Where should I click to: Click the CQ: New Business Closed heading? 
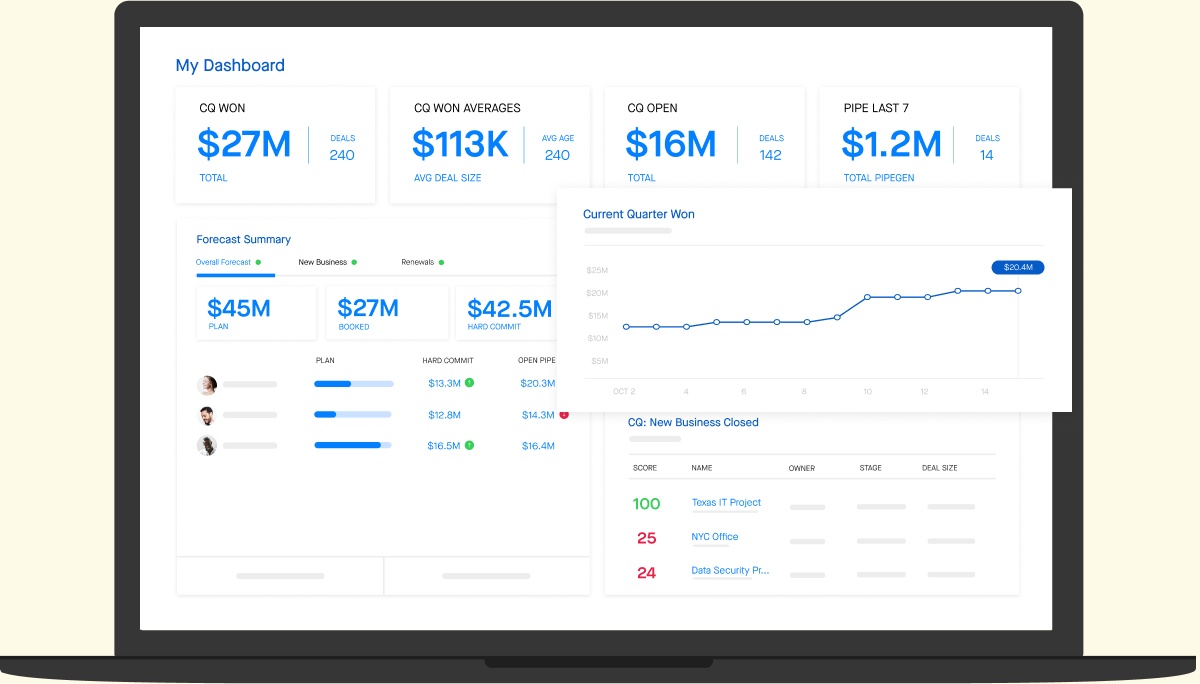pos(693,423)
